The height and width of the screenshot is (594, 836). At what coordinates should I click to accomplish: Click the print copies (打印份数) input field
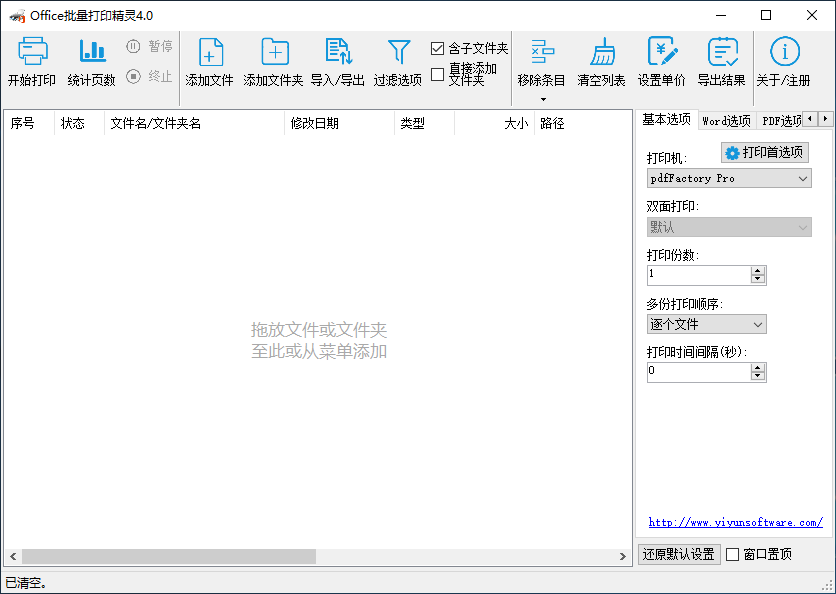click(x=699, y=275)
